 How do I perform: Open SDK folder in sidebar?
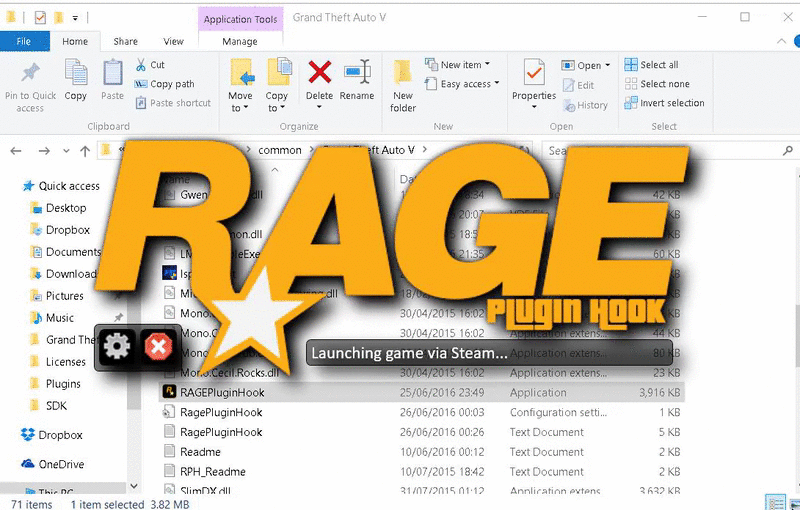pyautogui.click(x=48, y=405)
